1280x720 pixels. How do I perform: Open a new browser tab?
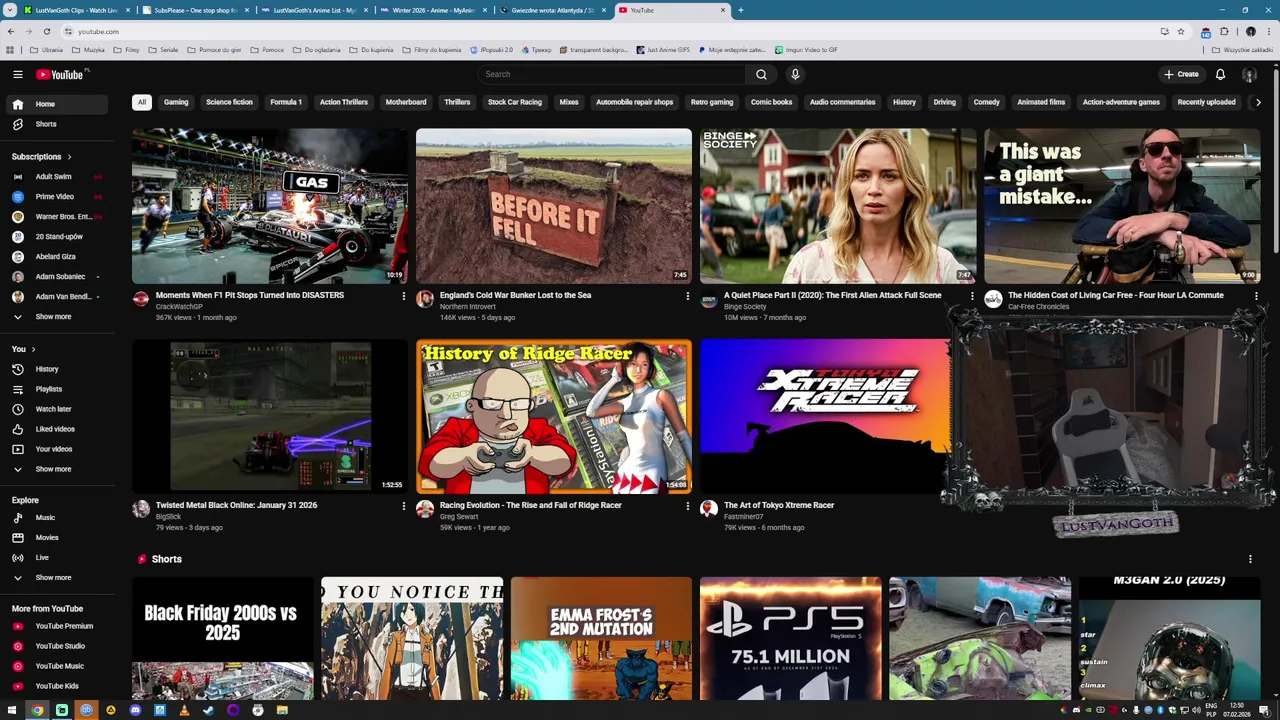click(x=740, y=10)
